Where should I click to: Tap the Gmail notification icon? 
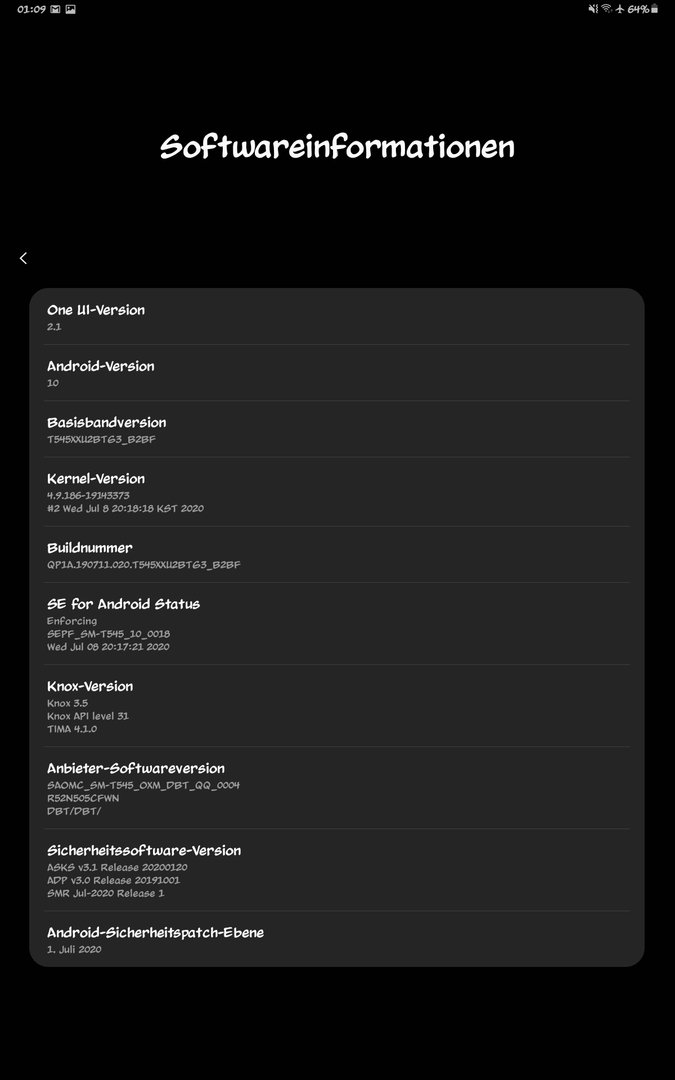pyautogui.click(x=56, y=10)
